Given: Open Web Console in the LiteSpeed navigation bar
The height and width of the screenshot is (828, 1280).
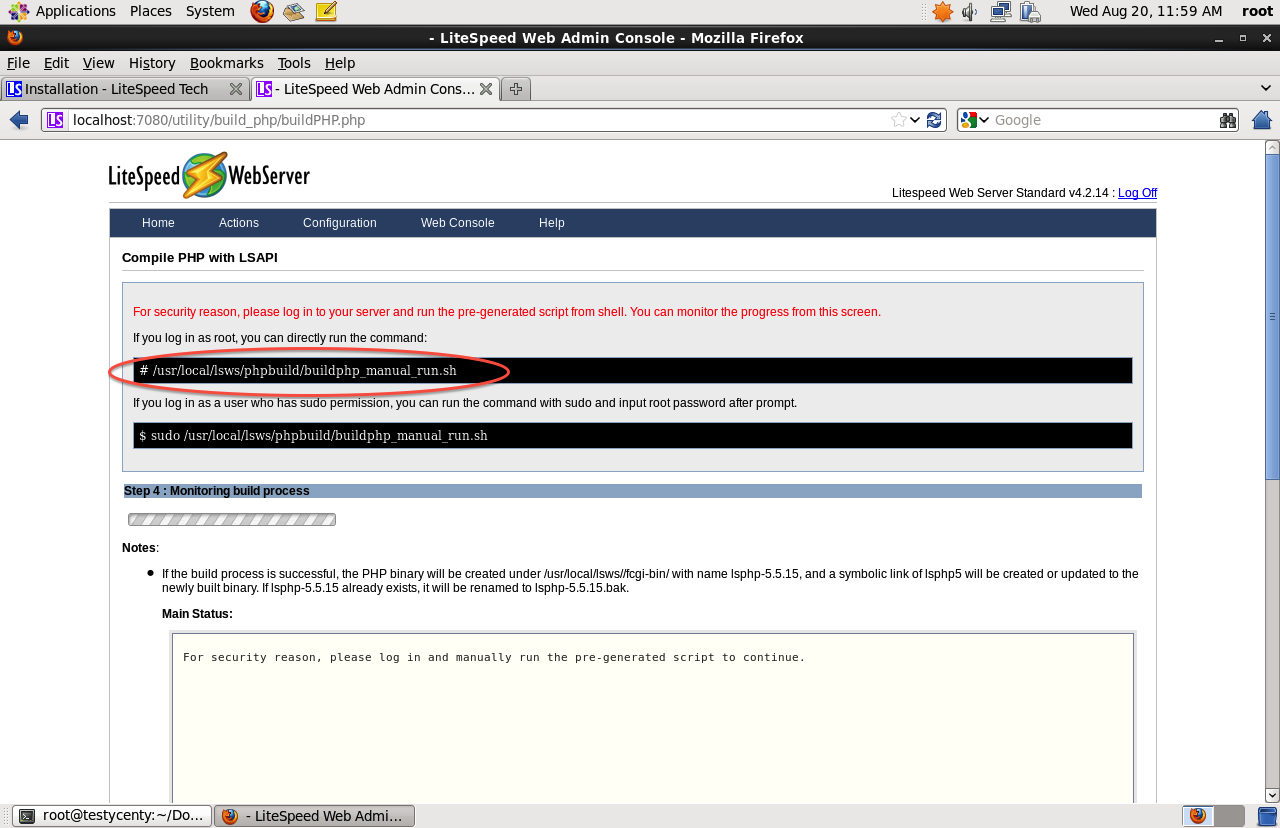Looking at the screenshot, I should point(457,223).
